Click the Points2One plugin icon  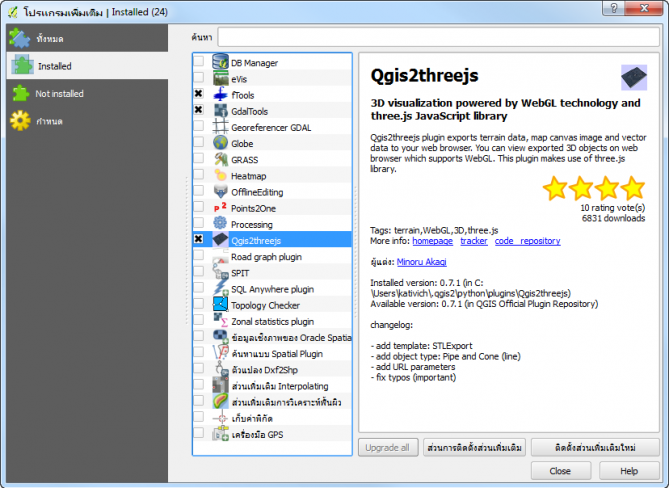click(220, 208)
